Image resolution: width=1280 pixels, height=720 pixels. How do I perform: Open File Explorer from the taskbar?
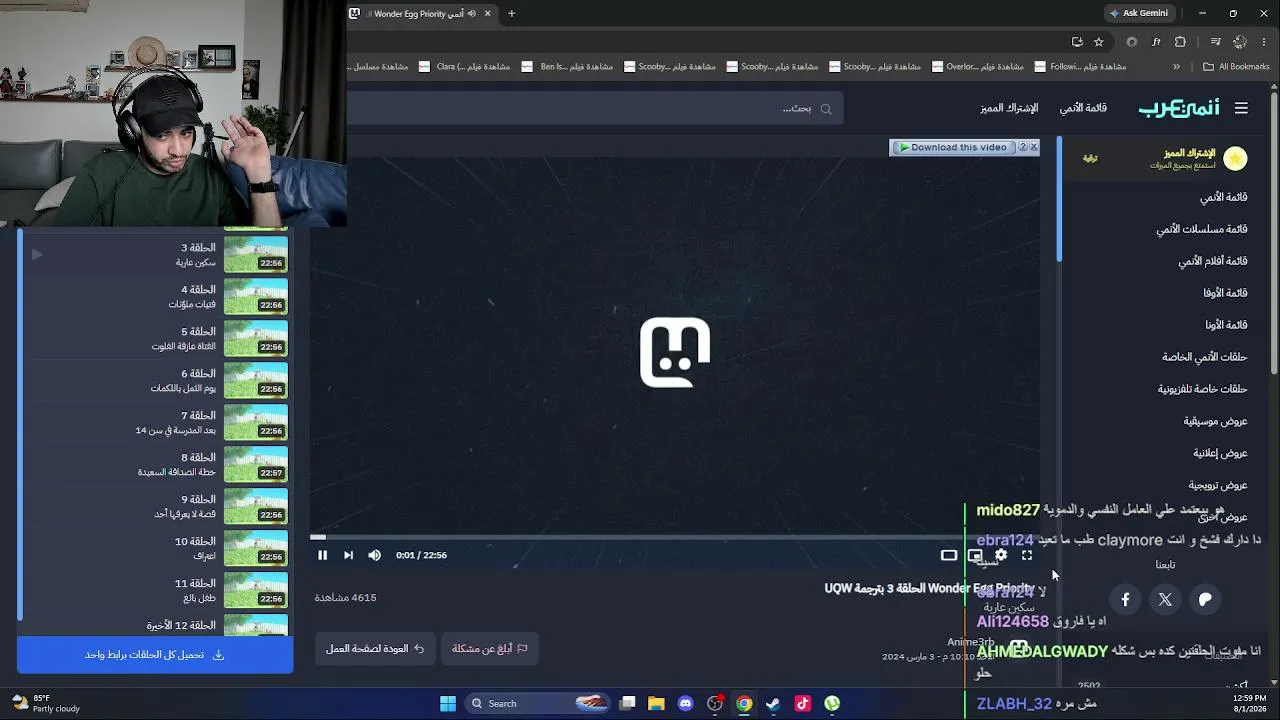tap(656, 703)
